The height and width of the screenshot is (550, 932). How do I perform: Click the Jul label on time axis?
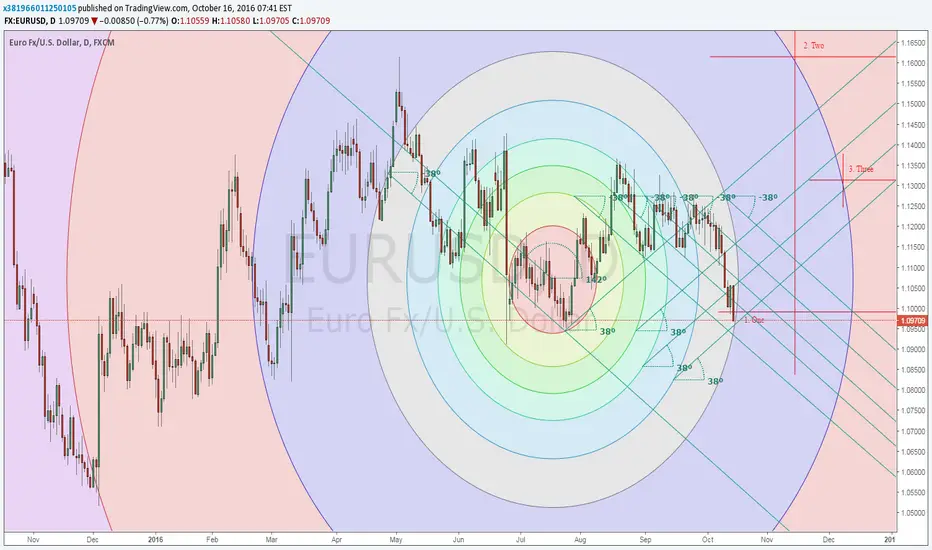click(520, 540)
